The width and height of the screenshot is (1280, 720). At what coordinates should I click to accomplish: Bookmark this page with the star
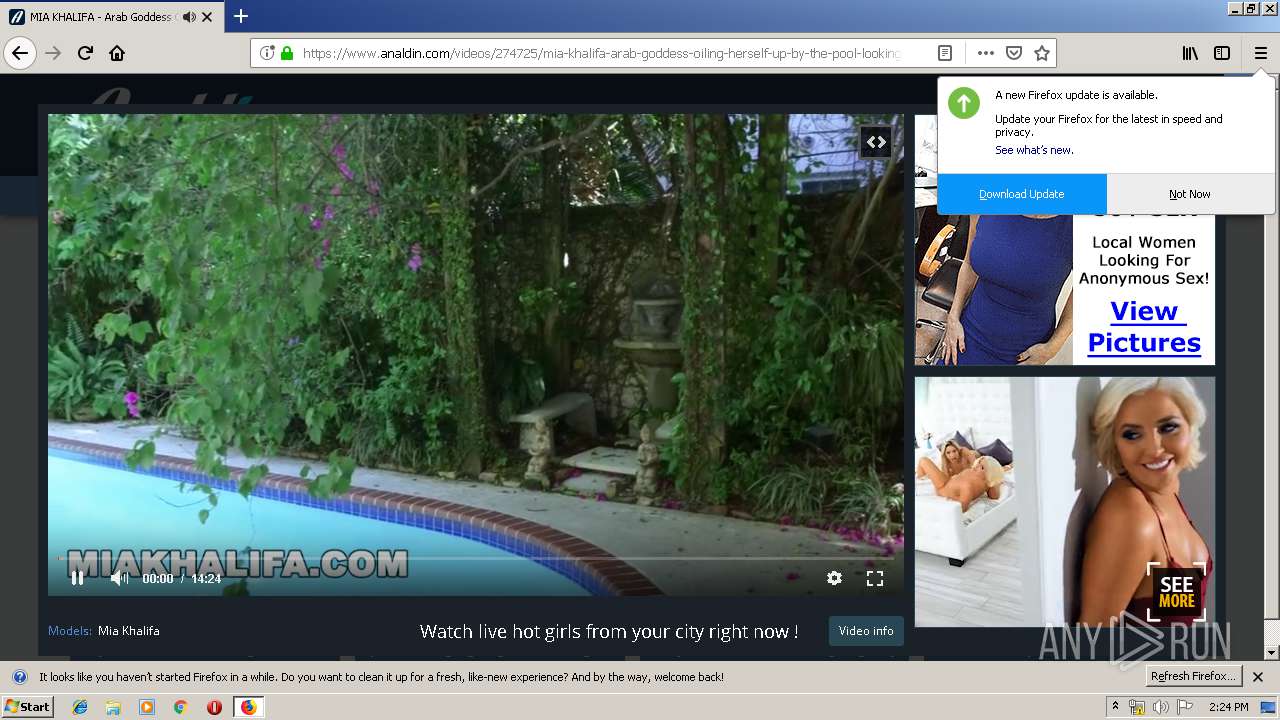tap(1042, 53)
